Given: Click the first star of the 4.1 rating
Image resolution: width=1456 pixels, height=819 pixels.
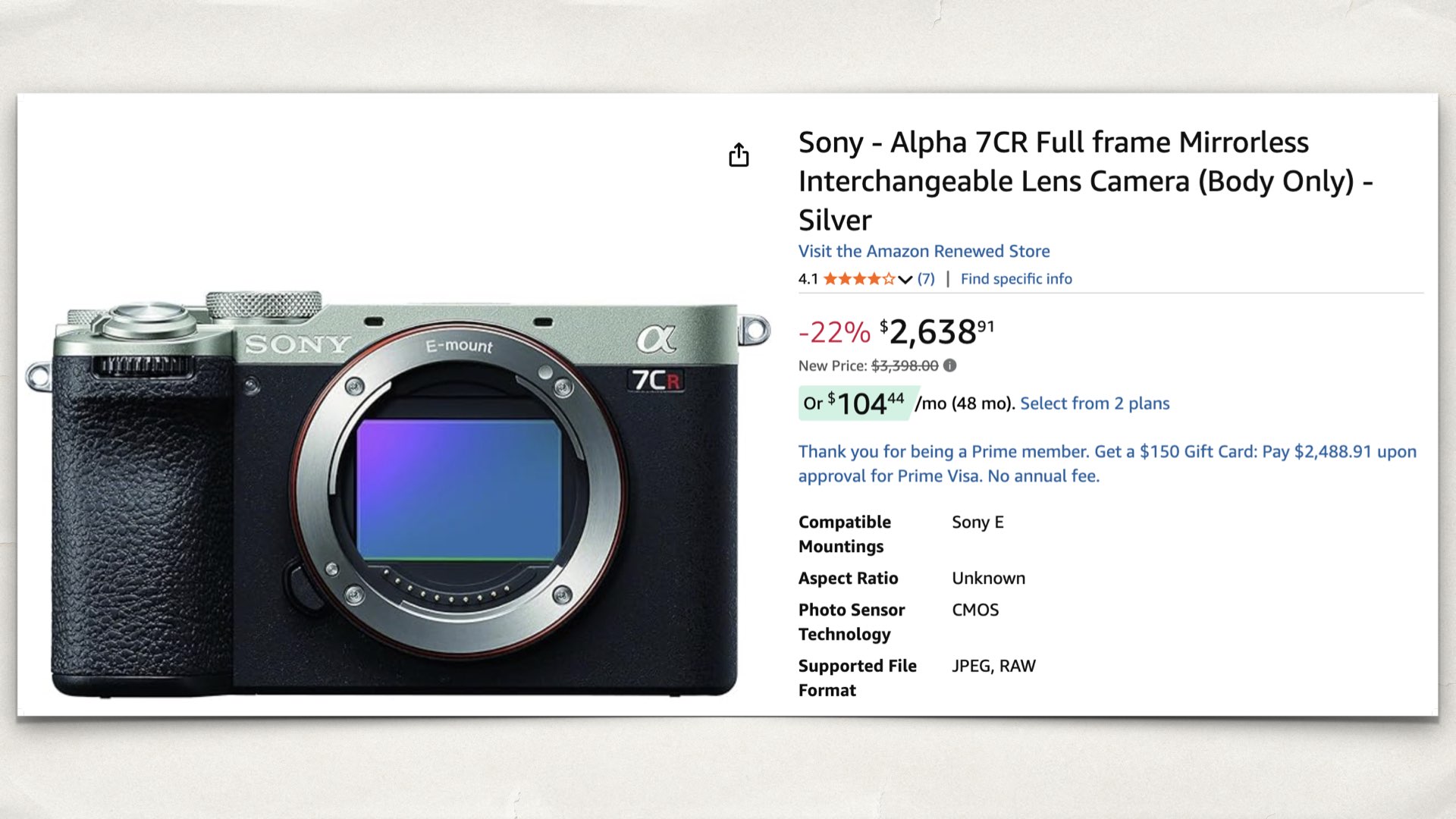Looking at the screenshot, I should point(830,278).
